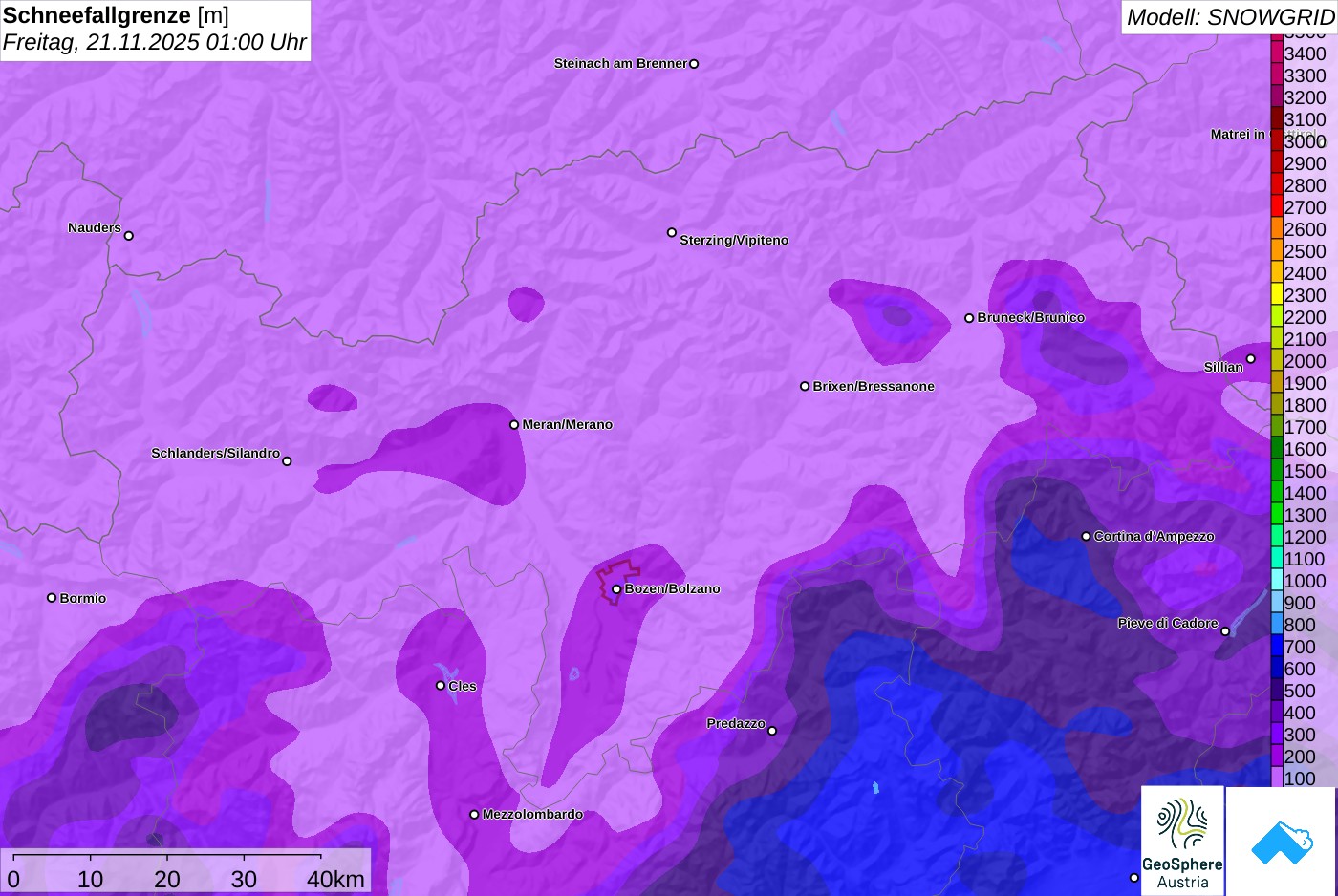Click the Pieve di Cadore marker dot

(x=1225, y=631)
